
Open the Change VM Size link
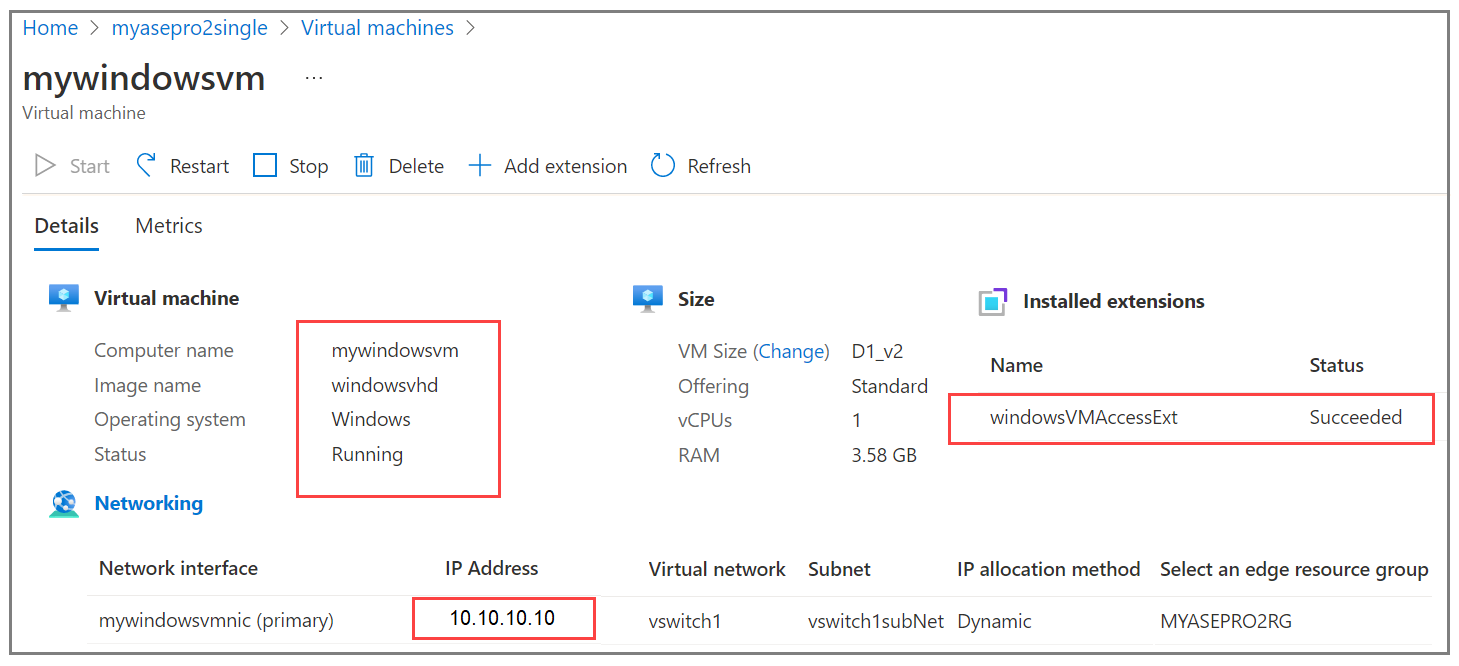(792, 351)
